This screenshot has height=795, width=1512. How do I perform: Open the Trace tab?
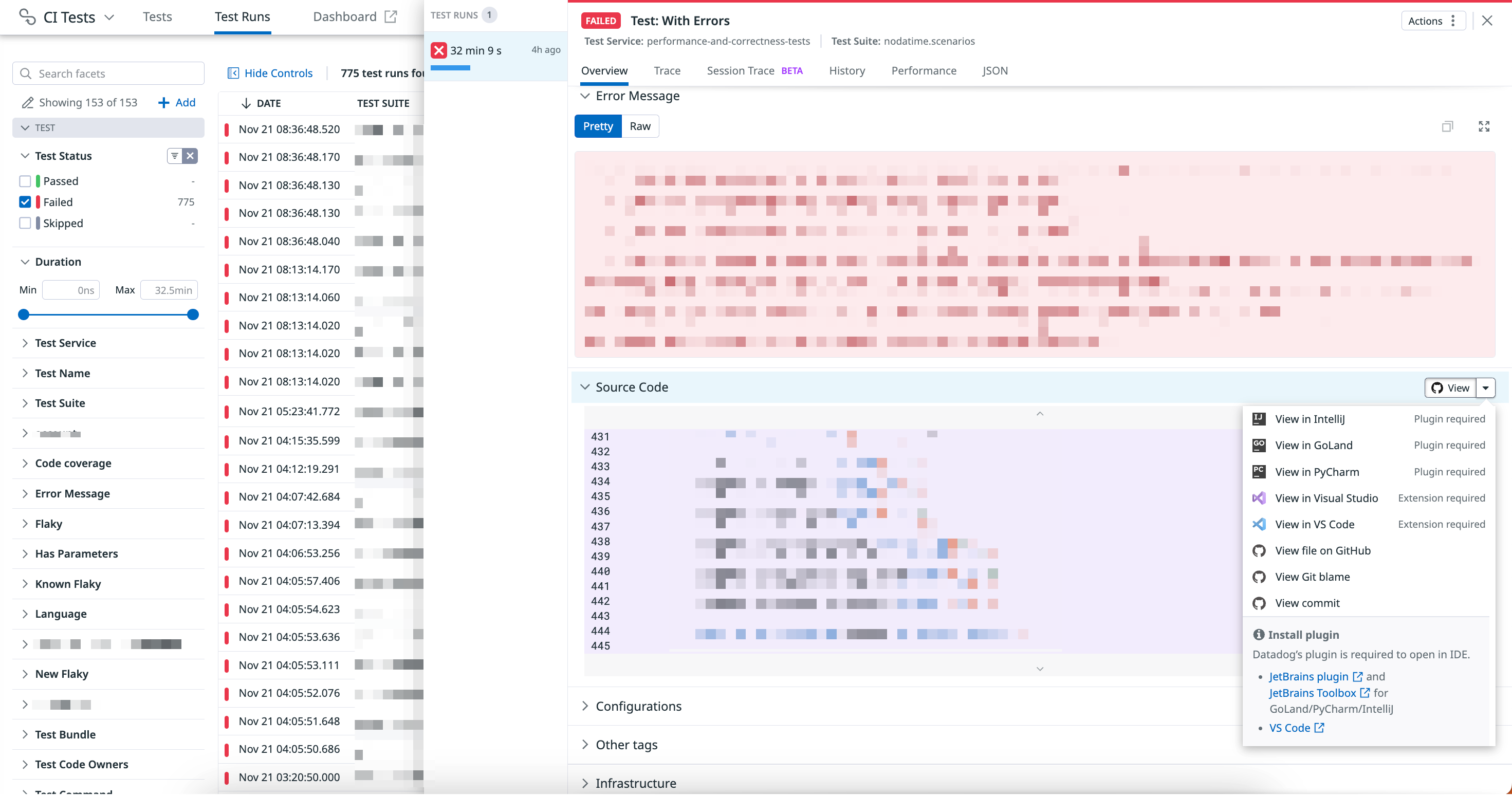click(x=667, y=70)
